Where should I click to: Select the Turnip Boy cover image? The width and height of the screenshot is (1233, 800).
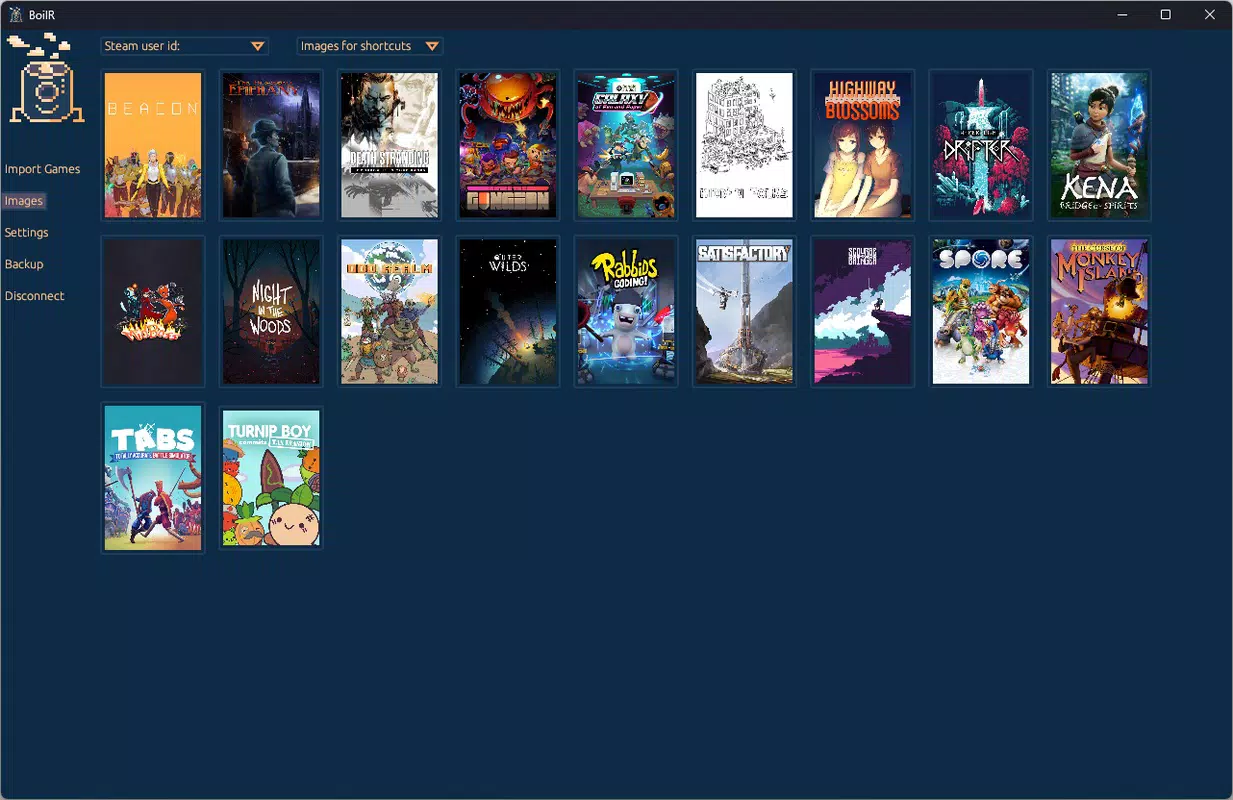pyautogui.click(x=271, y=478)
